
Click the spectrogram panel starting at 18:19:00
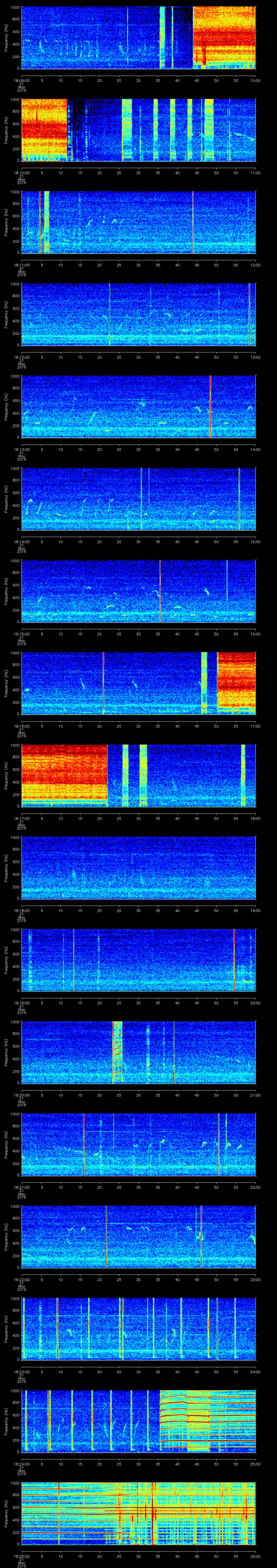tap(139, 960)
